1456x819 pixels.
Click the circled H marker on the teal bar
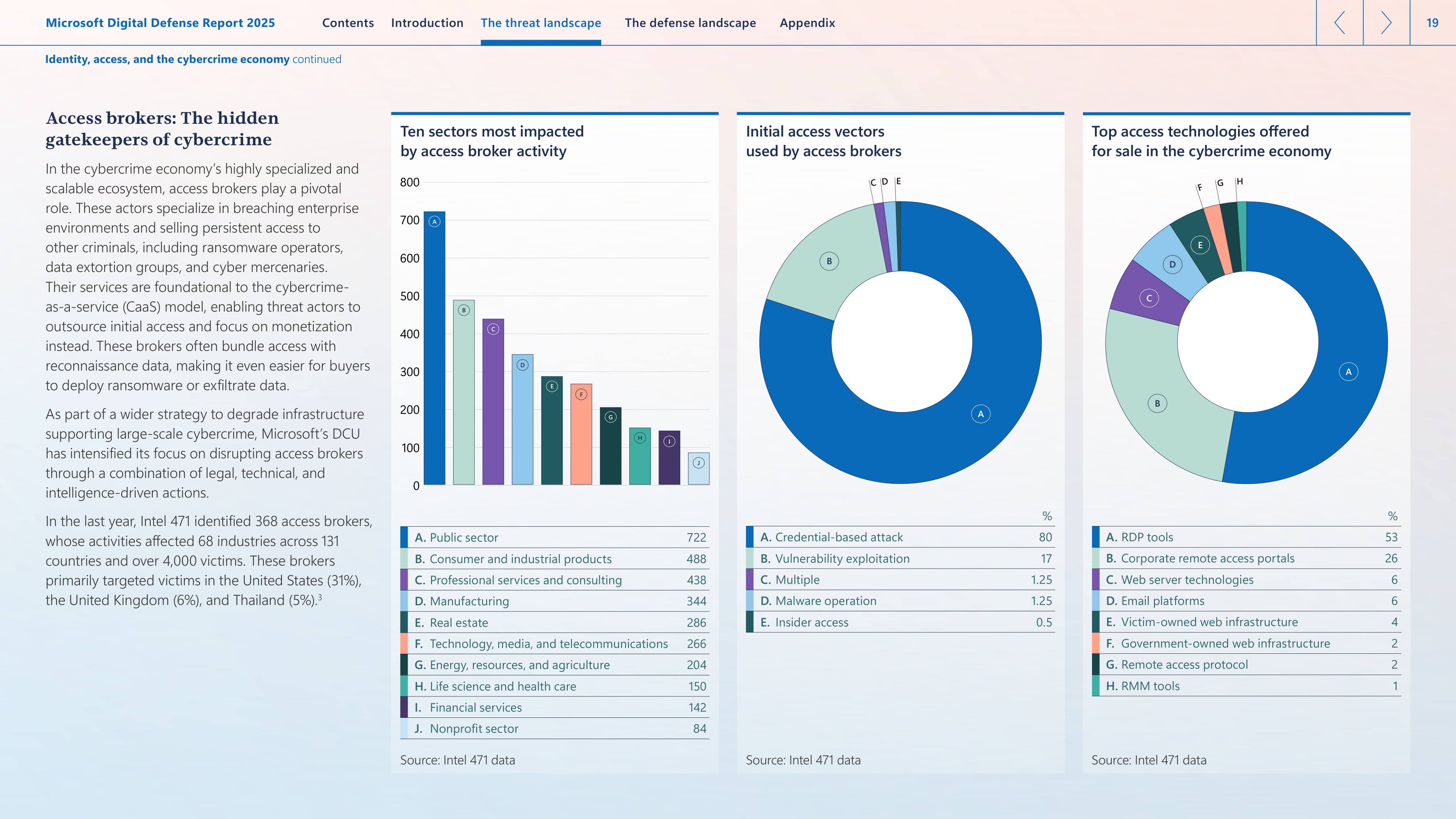click(640, 438)
